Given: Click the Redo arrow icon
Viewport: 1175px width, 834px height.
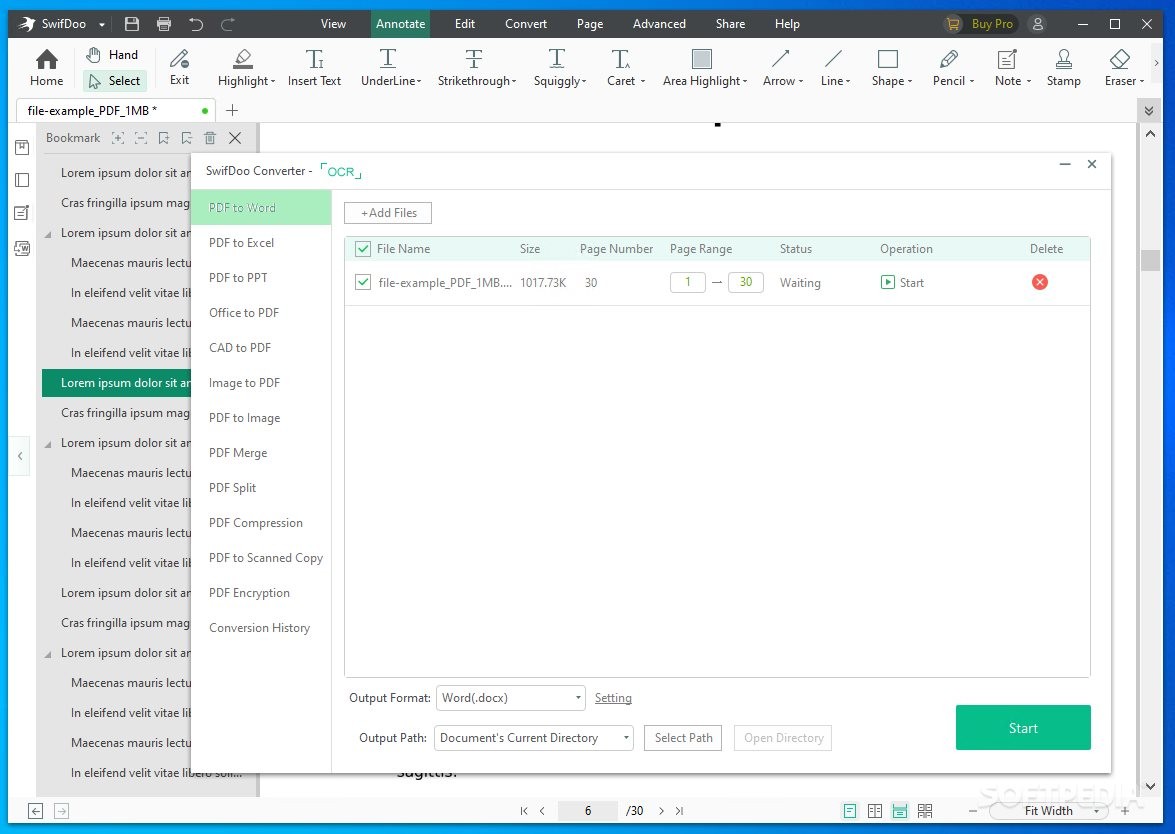Looking at the screenshot, I should (x=228, y=23).
